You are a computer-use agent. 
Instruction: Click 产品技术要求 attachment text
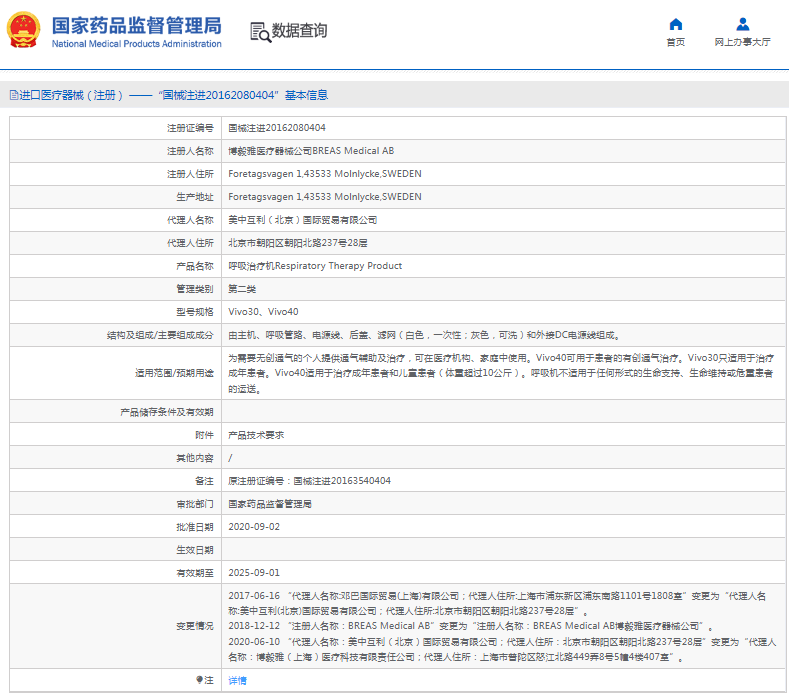coord(256,435)
